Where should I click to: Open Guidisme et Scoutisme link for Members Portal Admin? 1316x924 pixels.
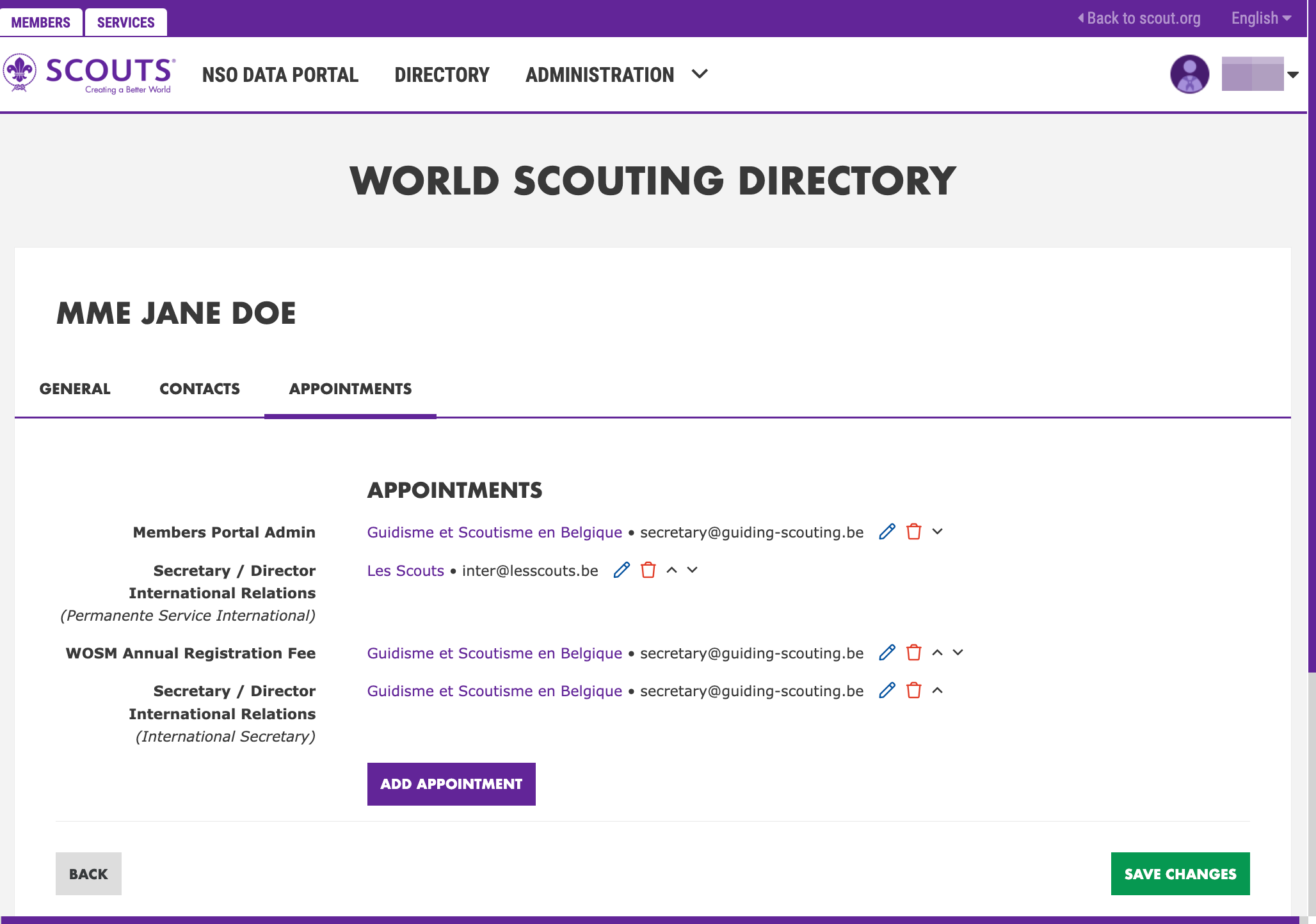pyautogui.click(x=495, y=532)
